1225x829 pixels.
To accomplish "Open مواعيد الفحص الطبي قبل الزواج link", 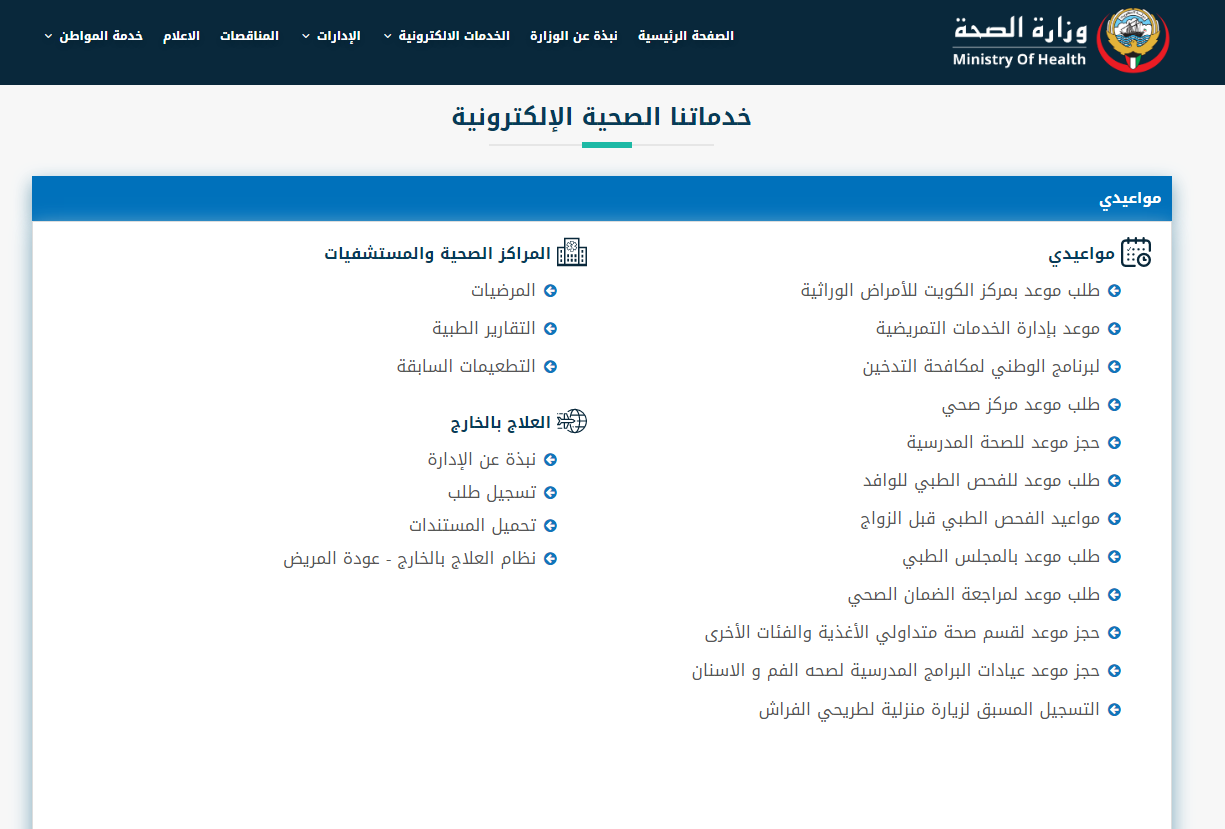I will [980, 519].
